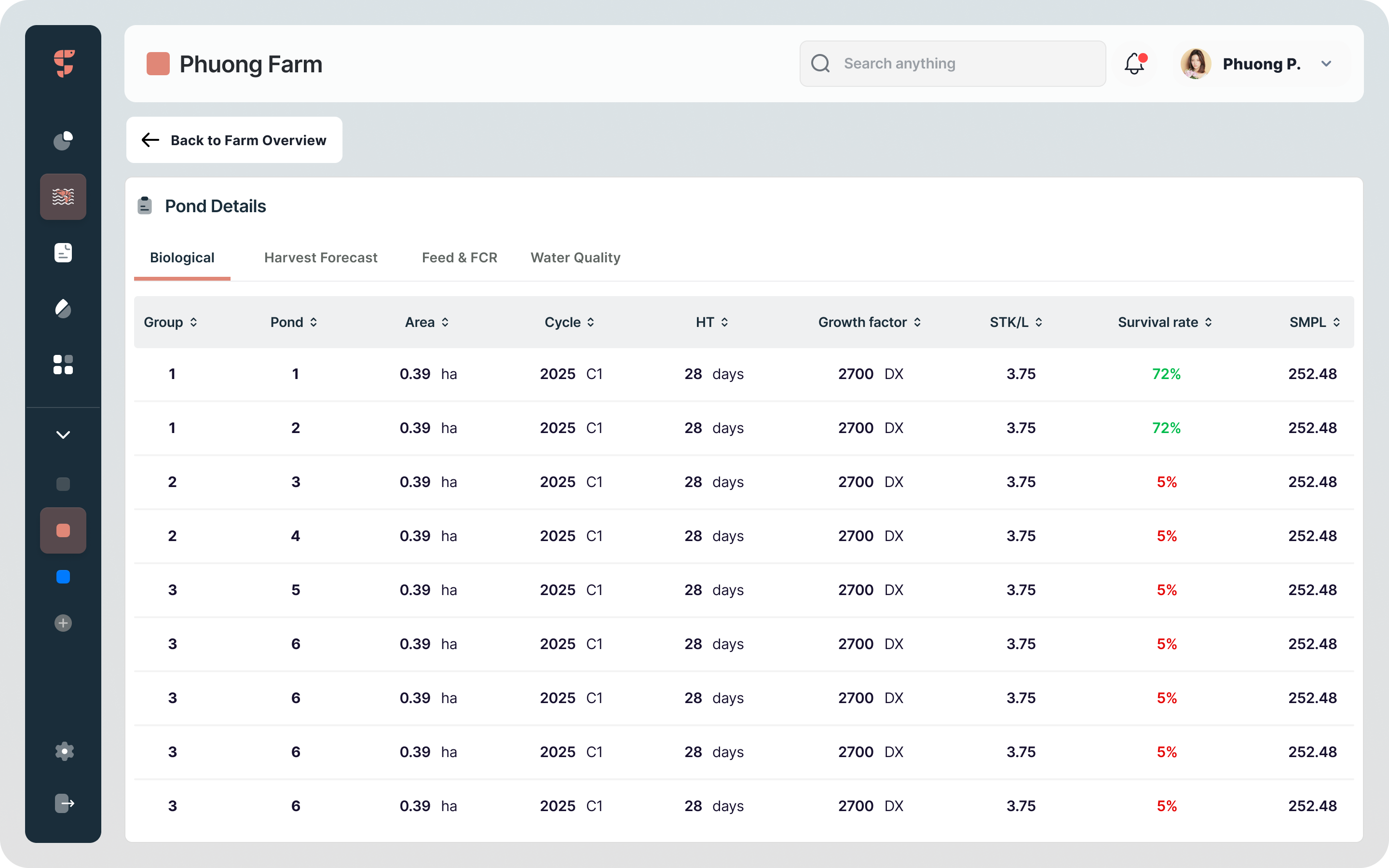Open the four-square grid sidebar icon
The image size is (1389, 868).
coord(63,365)
